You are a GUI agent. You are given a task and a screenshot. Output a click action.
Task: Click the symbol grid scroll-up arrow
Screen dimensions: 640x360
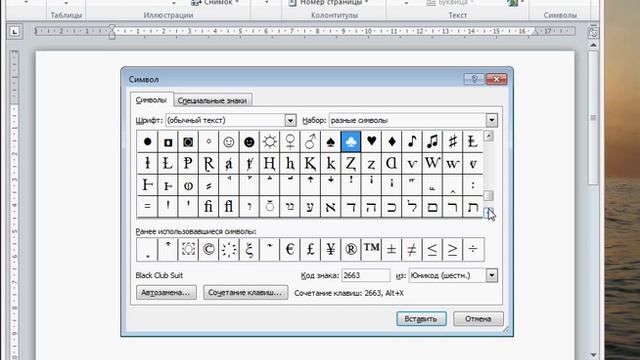pos(489,136)
